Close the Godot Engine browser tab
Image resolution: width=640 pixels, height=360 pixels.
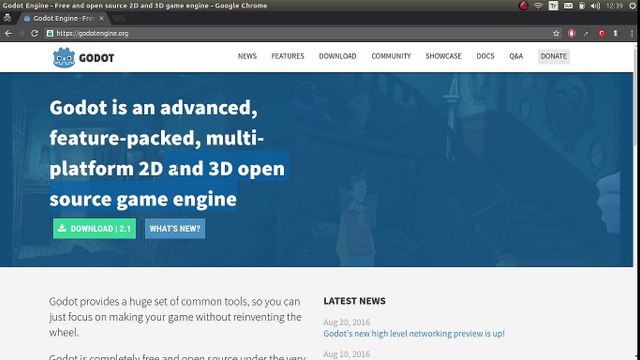click(x=101, y=18)
